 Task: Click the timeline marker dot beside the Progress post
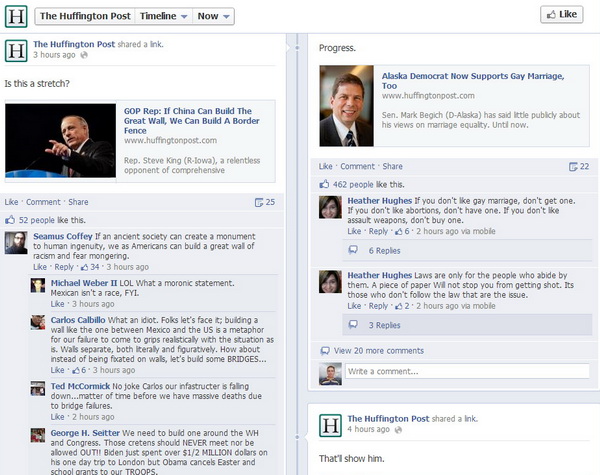click(x=297, y=48)
